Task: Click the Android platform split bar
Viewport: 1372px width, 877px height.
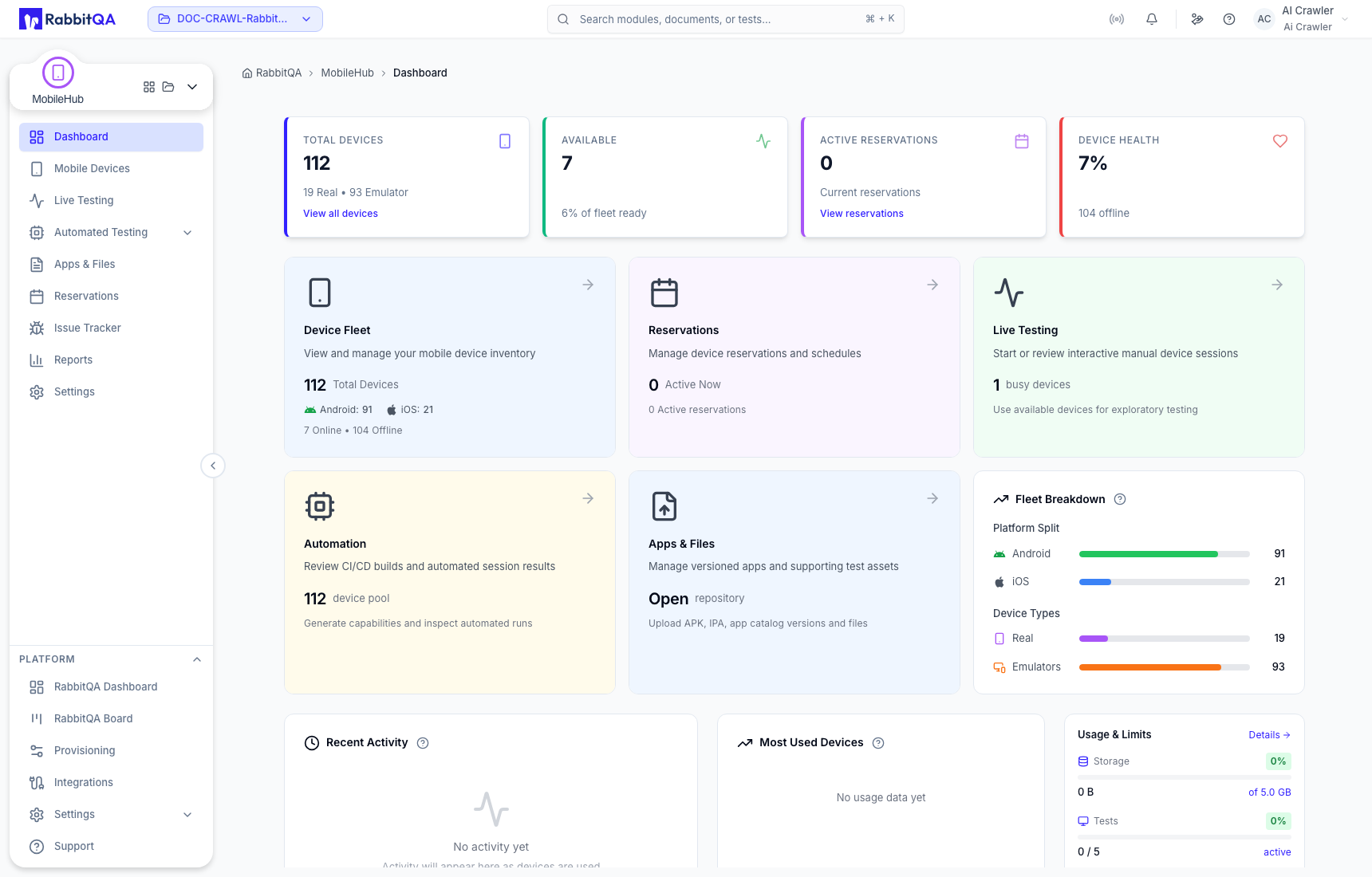Action: coord(1164,554)
